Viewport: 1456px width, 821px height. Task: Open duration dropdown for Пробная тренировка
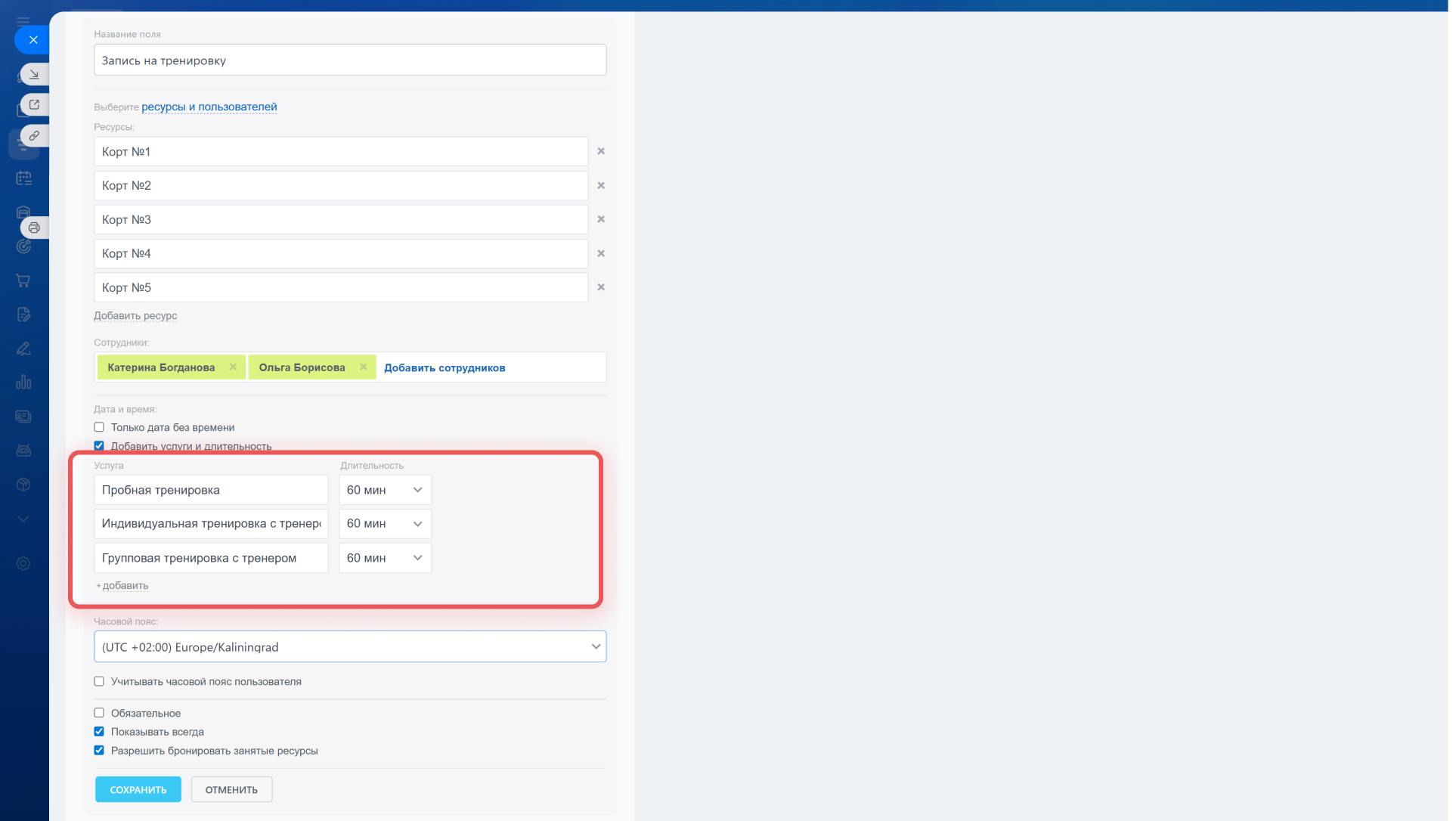point(385,490)
